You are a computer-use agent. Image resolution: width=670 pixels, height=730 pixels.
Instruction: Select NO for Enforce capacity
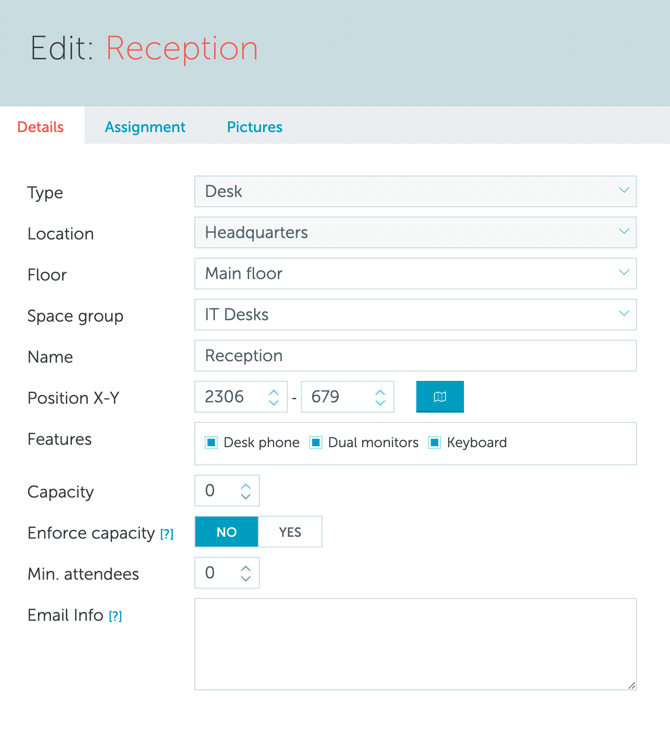(x=227, y=532)
